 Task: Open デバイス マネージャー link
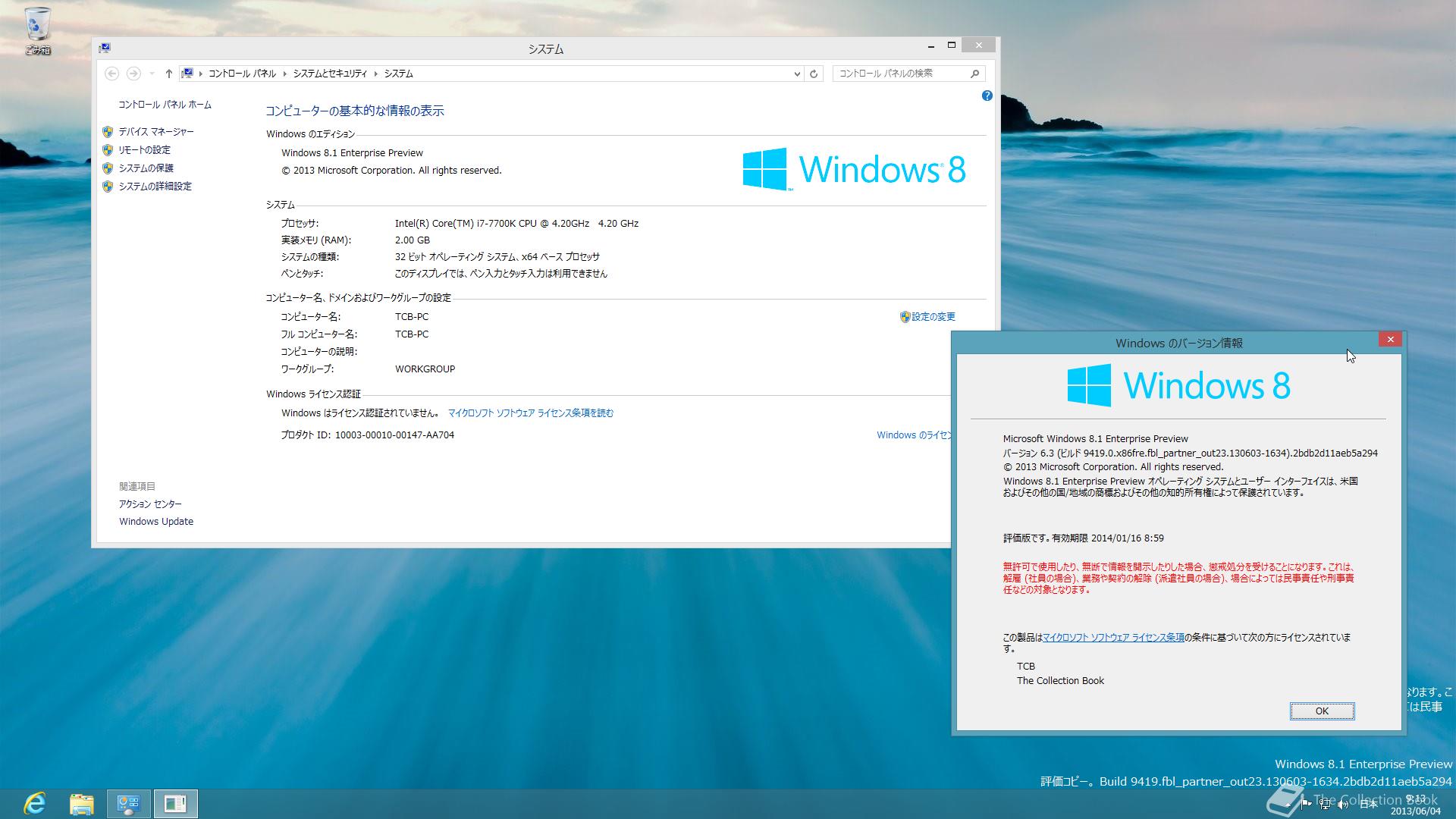155,132
